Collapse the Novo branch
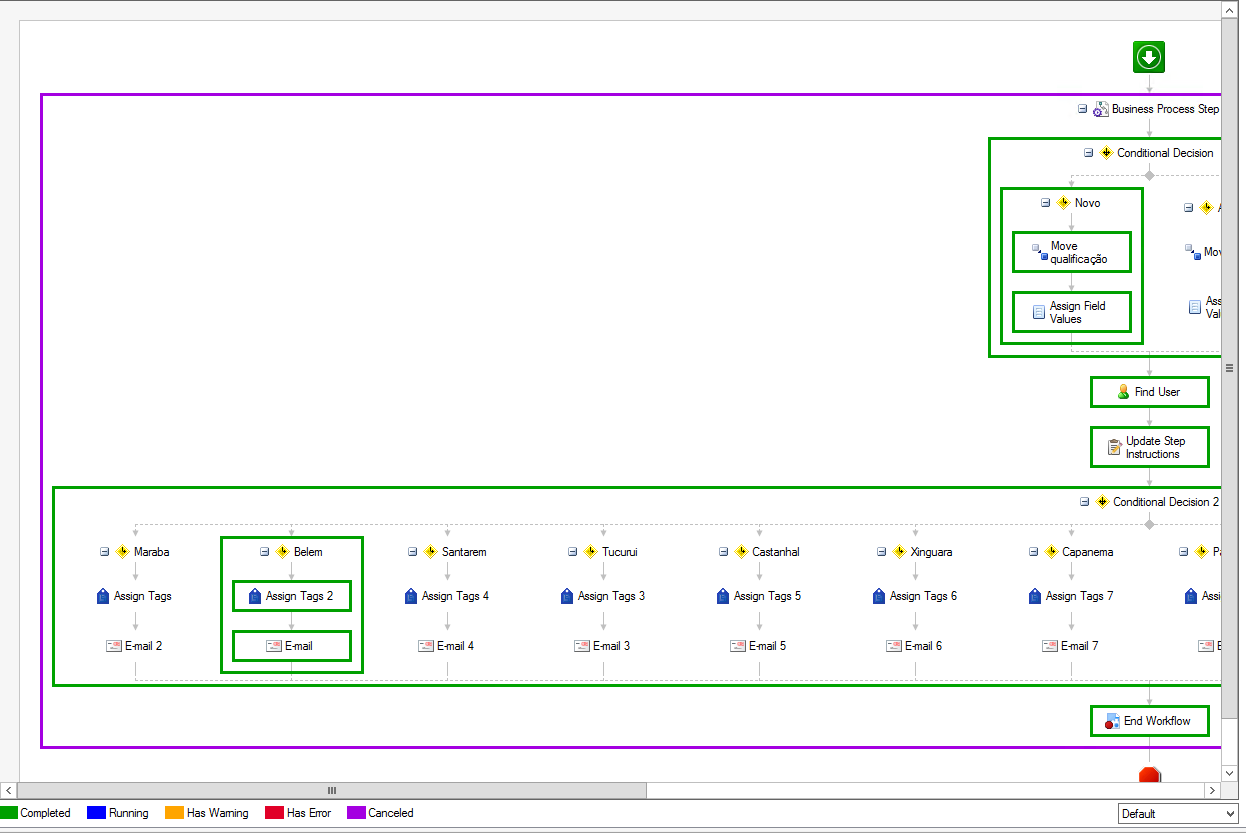Viewport: 1246px width, 833px height. coord(1045,202)
